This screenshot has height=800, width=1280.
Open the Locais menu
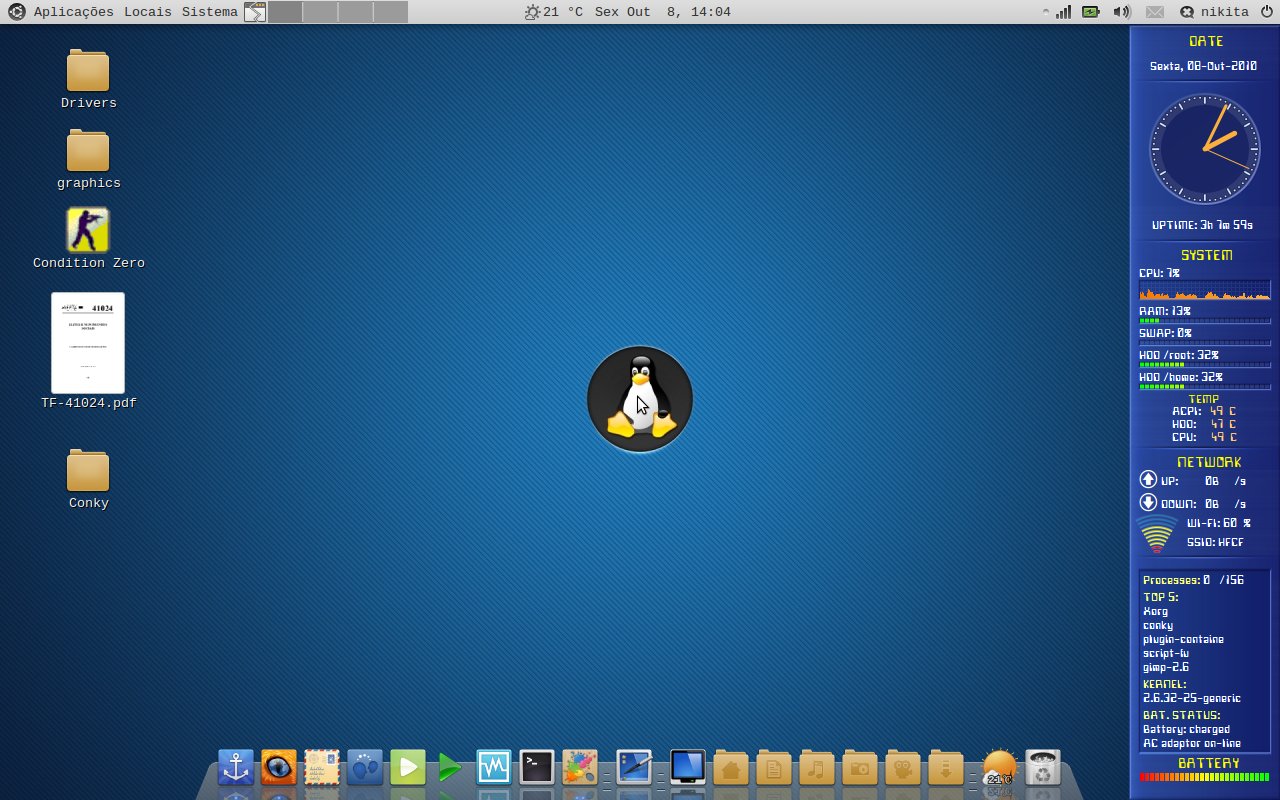(x=148, y=12)
